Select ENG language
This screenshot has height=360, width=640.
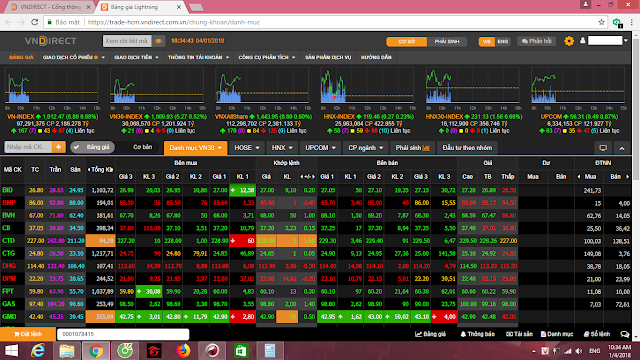coord(502,41)
